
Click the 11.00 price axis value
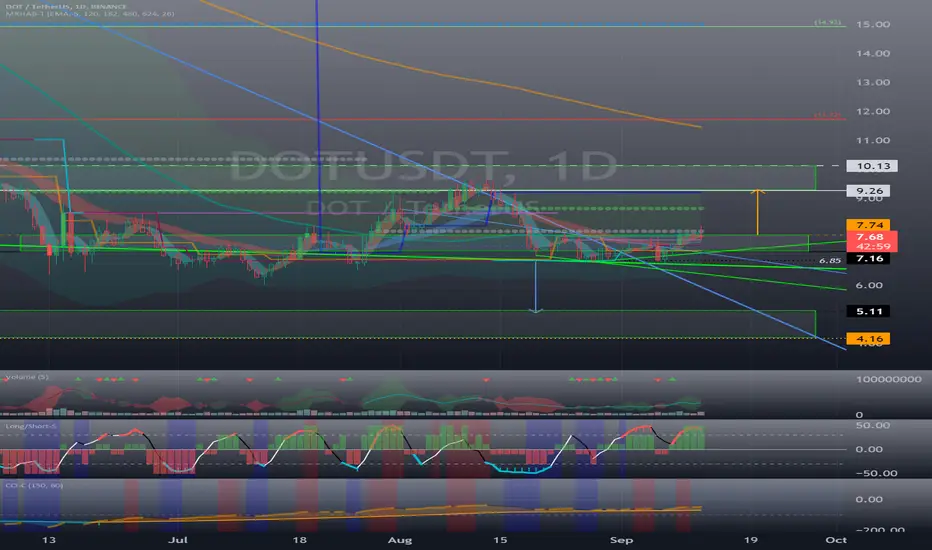point(873,141)
